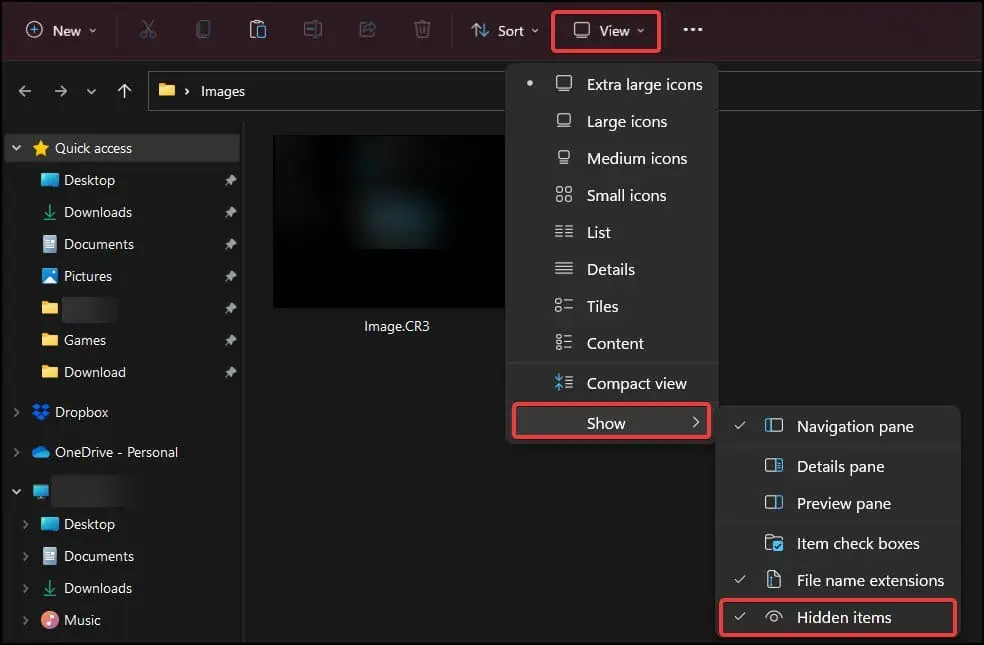984x645 pixels.
Task: Unpin Desktop using its pin icon
Action: click(230, 180)
